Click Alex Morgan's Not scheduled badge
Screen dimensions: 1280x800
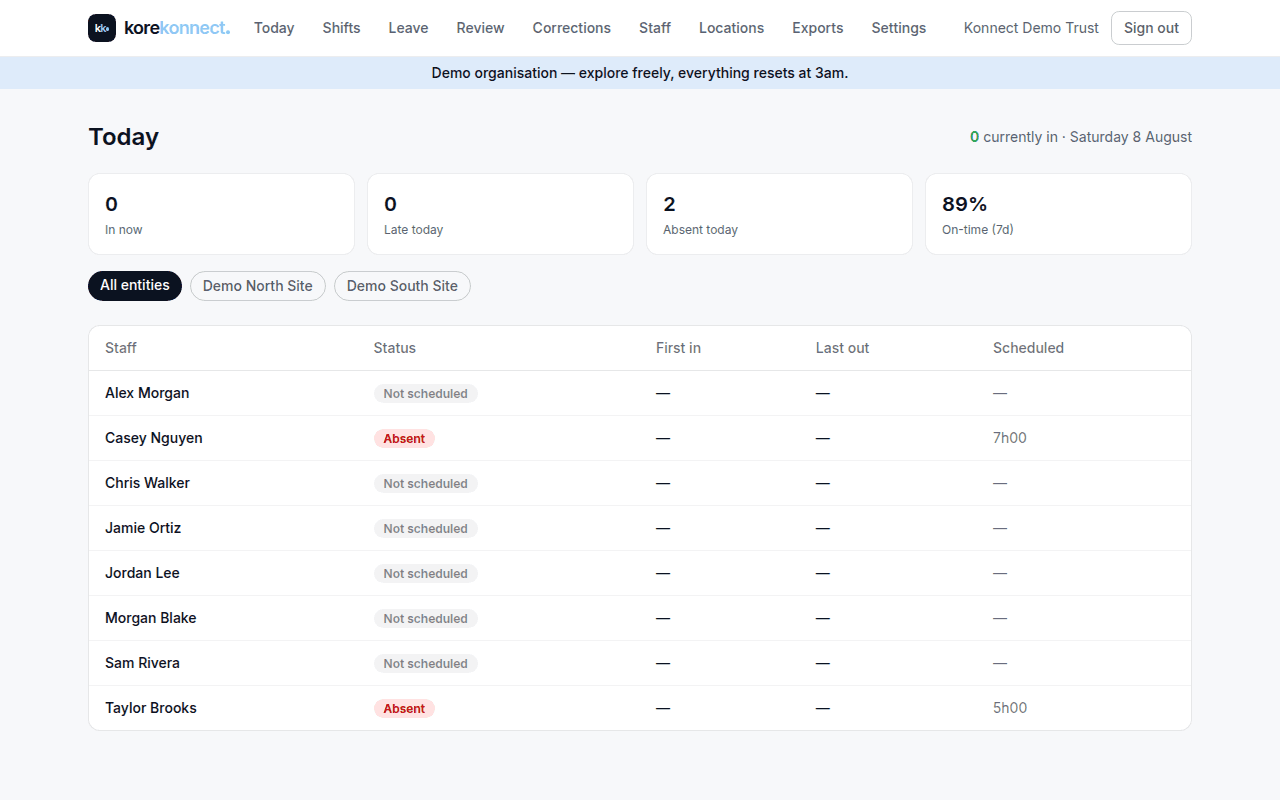pos(426,393)
